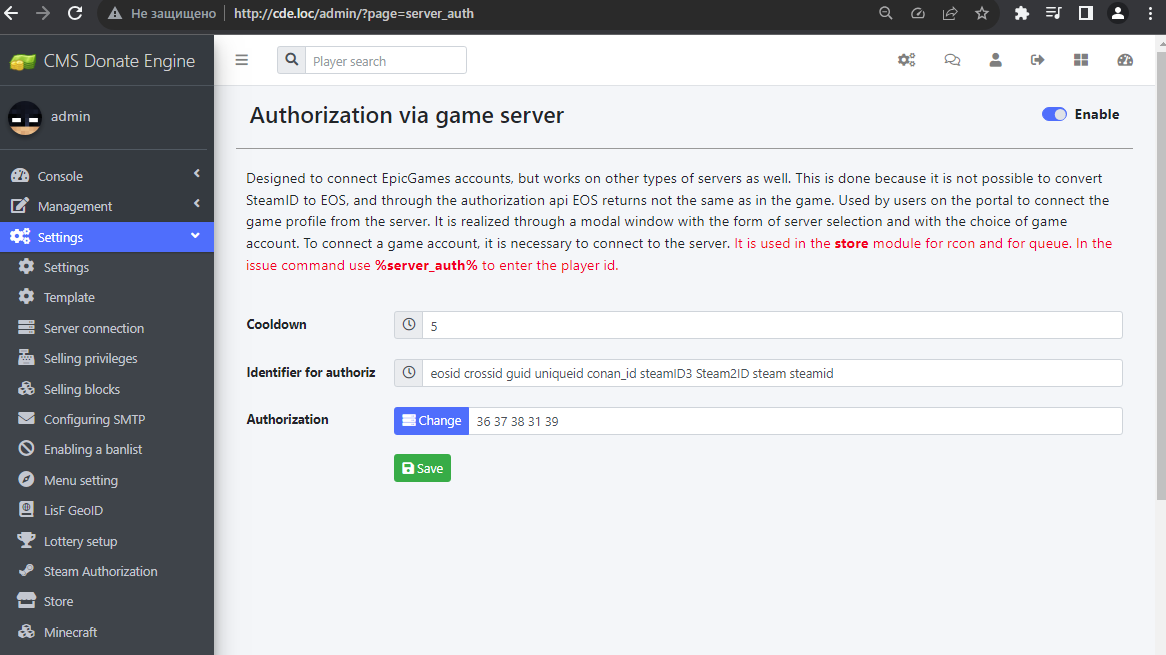Open the grid modules icon
The height and width of the screenshot is (655, 1166).
point(1081,60)
